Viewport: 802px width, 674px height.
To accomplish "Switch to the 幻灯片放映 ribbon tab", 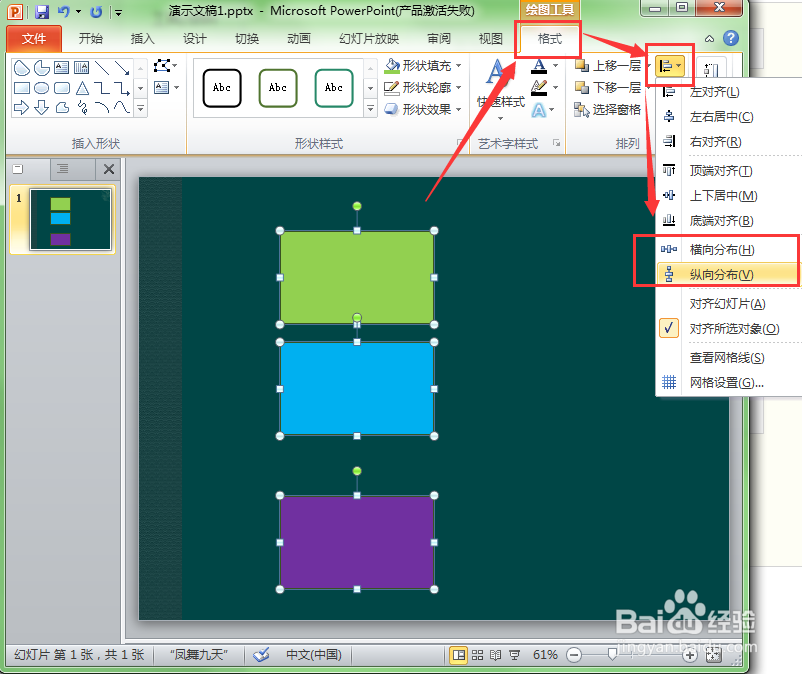I will coord(369,39).
